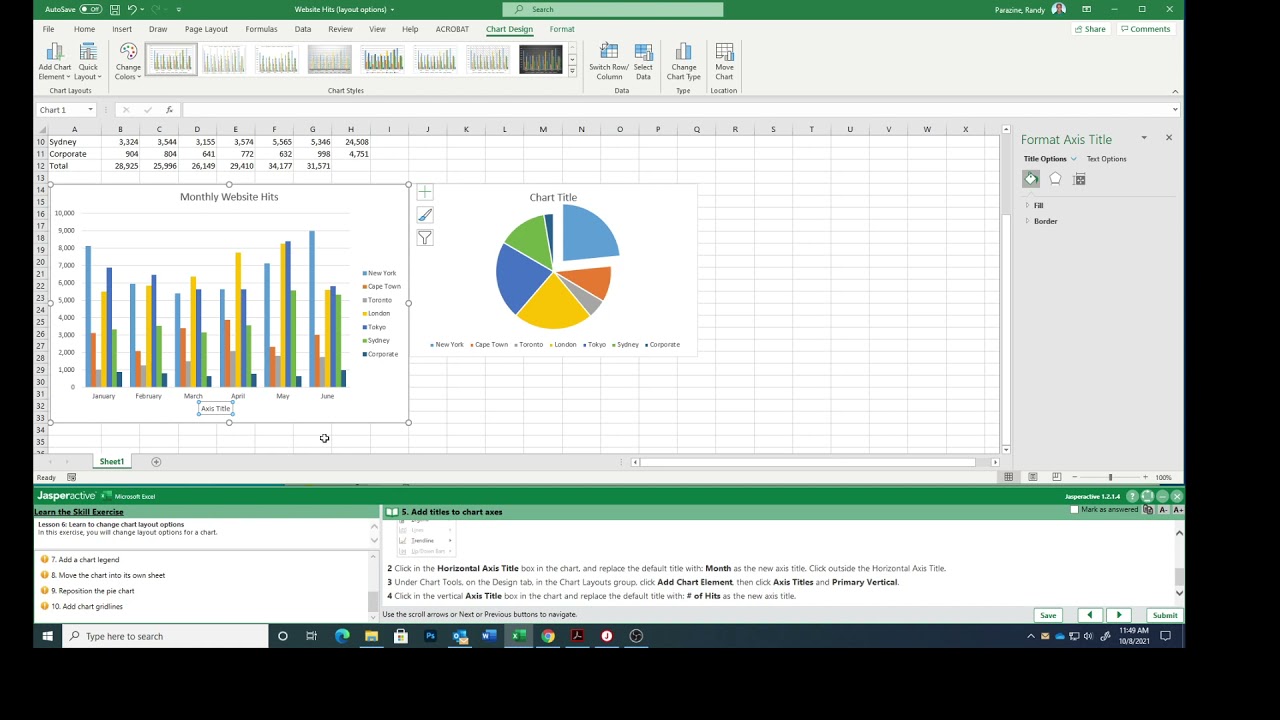
Task: Switch to Normal view icon
Action: tap(1008, 477)
